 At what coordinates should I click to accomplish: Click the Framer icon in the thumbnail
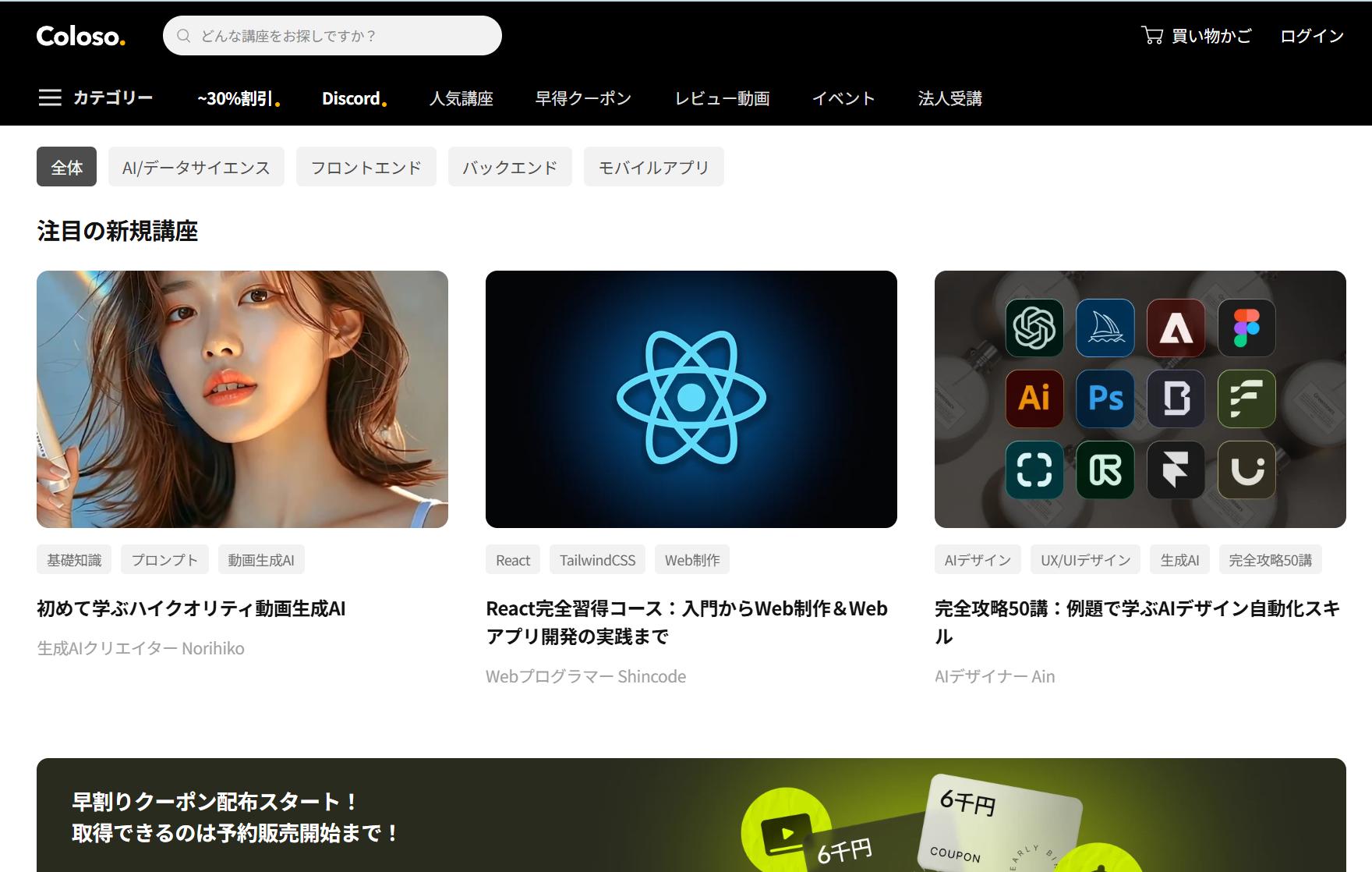[1176, 470]
